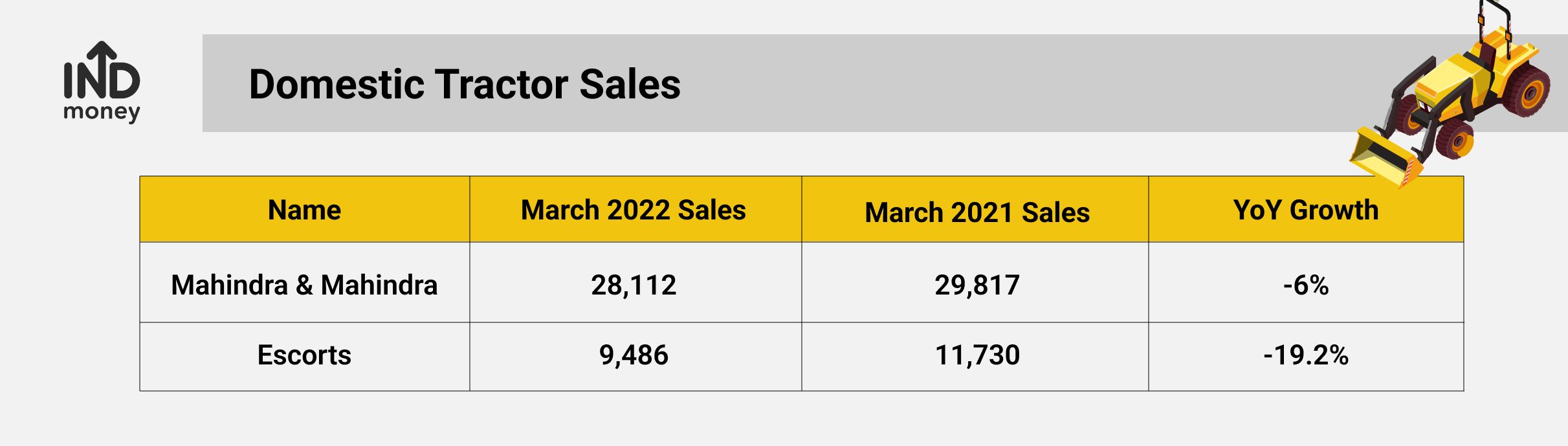Click the March 2021 Sales header
Image resolution: width=1568 pixels, height=446 pixels.
pos(977,212)
